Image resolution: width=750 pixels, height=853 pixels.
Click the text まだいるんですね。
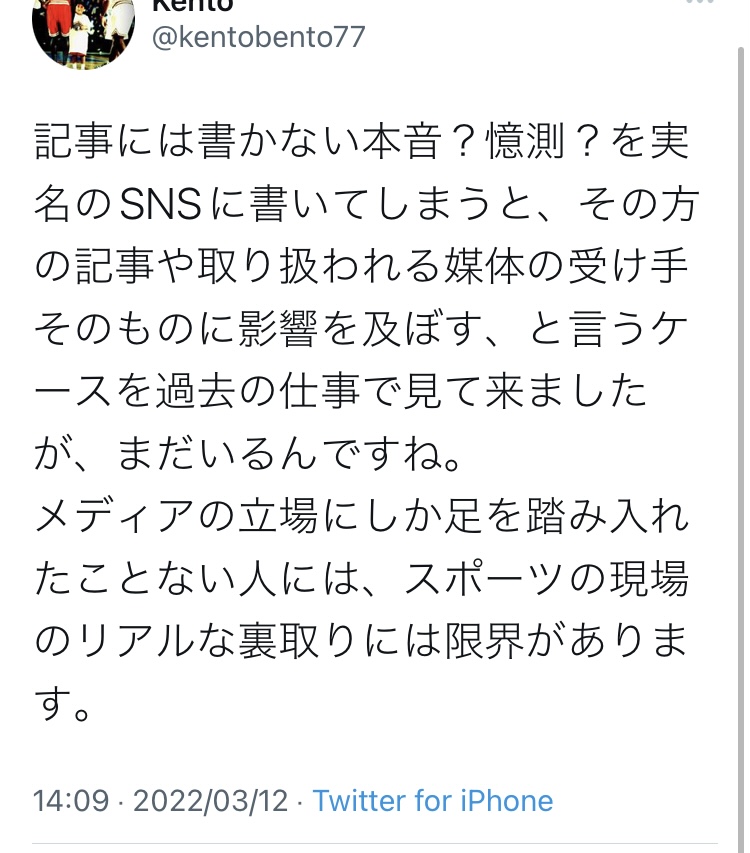[289, 455]
